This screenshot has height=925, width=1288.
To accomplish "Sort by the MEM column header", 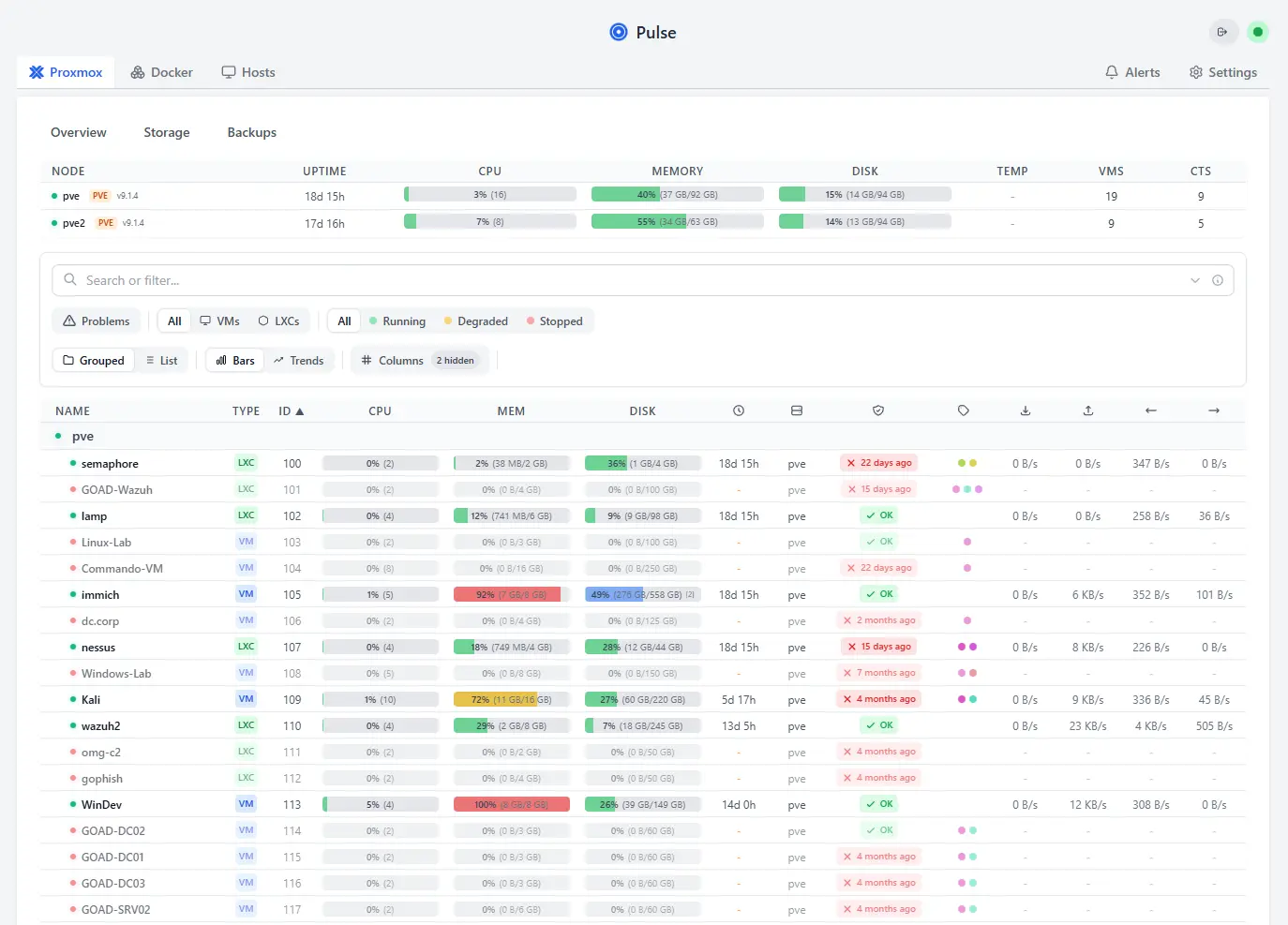I will click(511, 411).
